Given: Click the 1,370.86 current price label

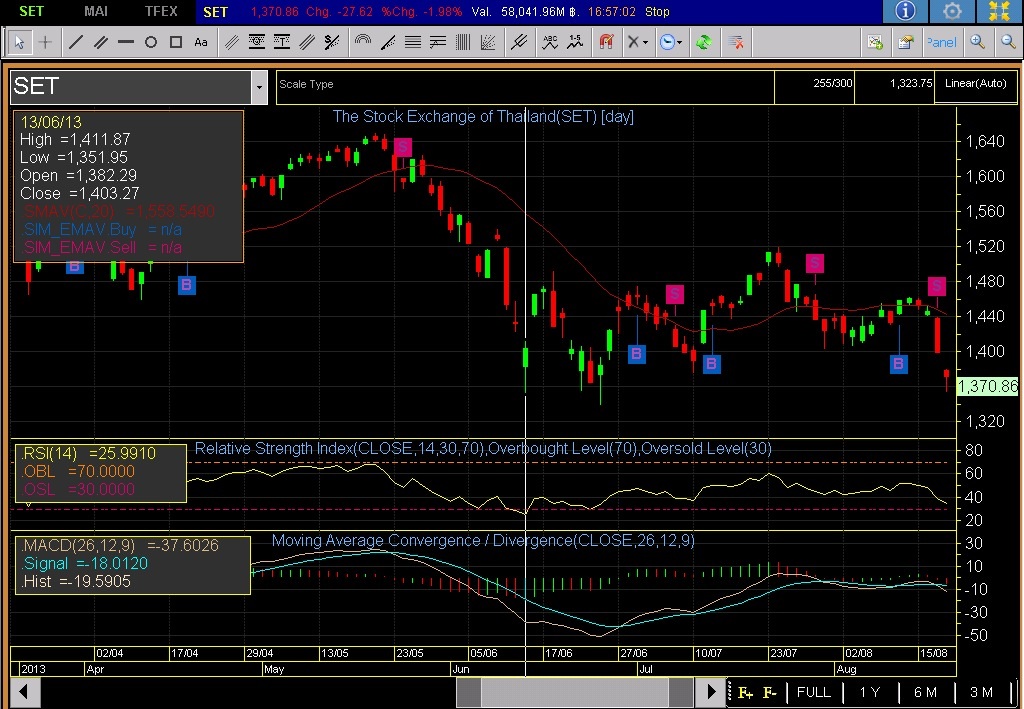Looking at the screenshot, I should (x=987, y=386).
